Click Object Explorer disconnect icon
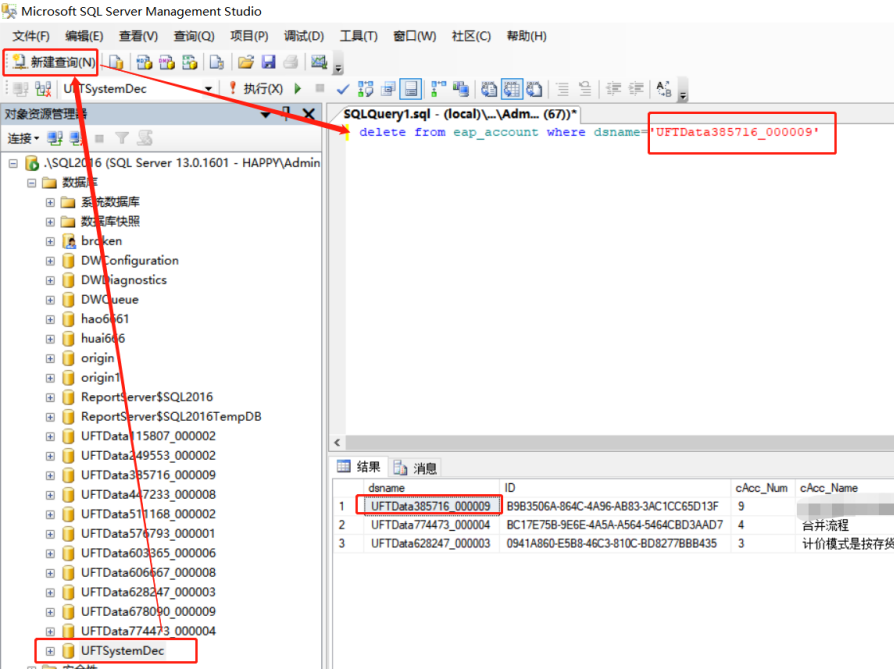894x669 pixels. tap(76, 138)
